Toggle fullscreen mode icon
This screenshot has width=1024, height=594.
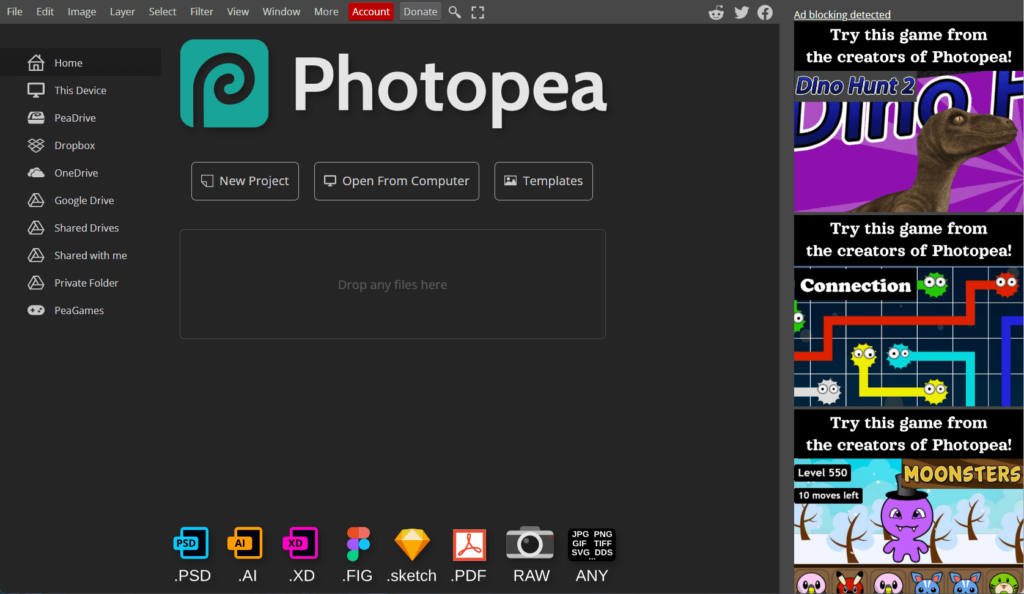pos(478,12)
